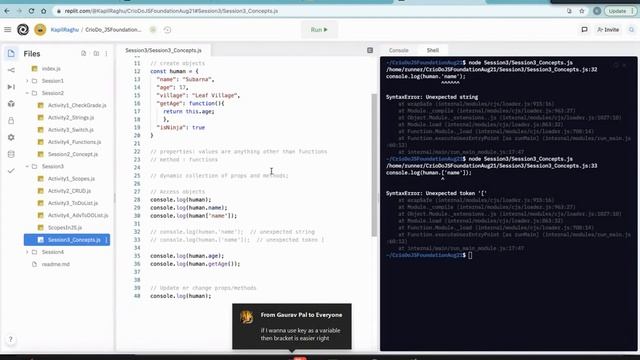640x360 pixels.
Task: Open the Secrets lock sidebar icon
Action: (11, 120)
